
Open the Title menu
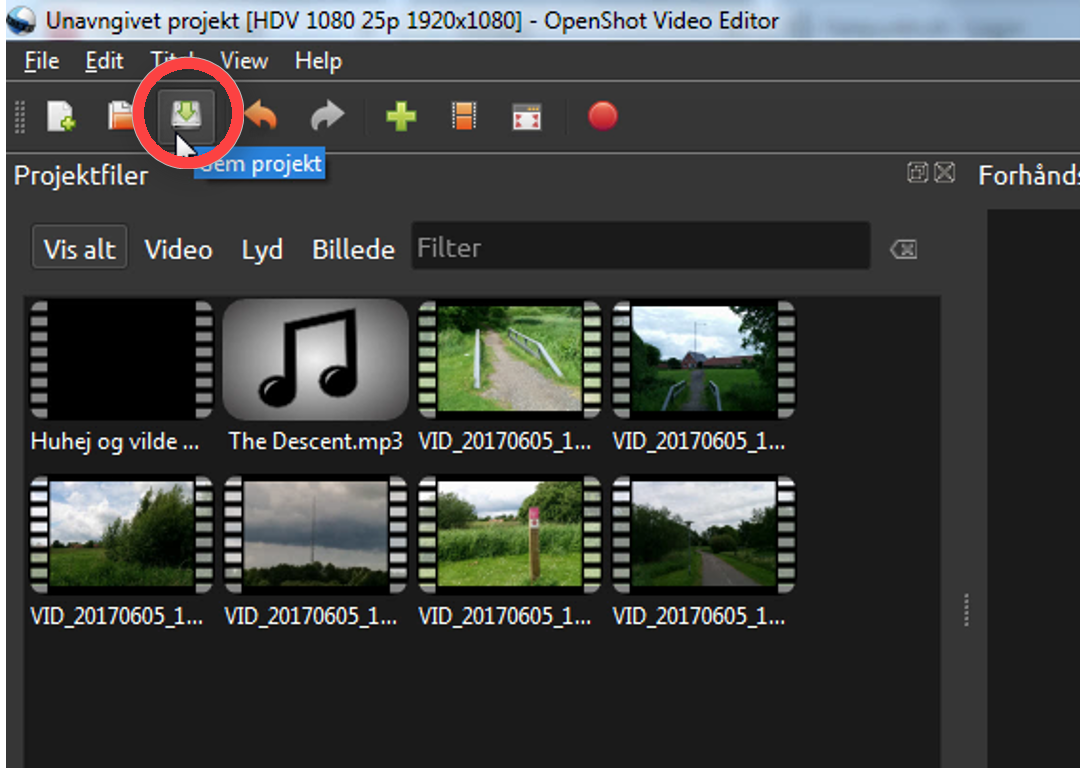pos(172,61)
